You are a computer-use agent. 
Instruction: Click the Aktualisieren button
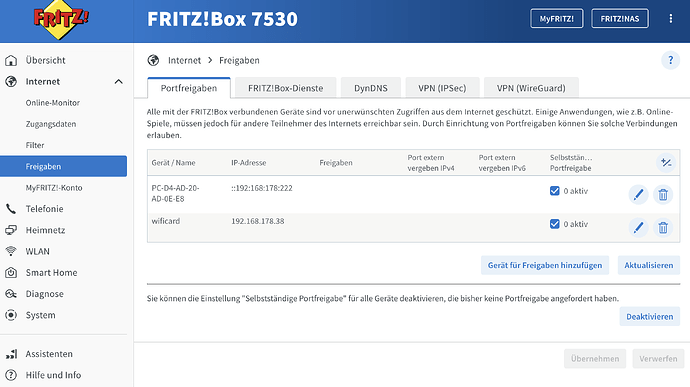tap(649, 265)
